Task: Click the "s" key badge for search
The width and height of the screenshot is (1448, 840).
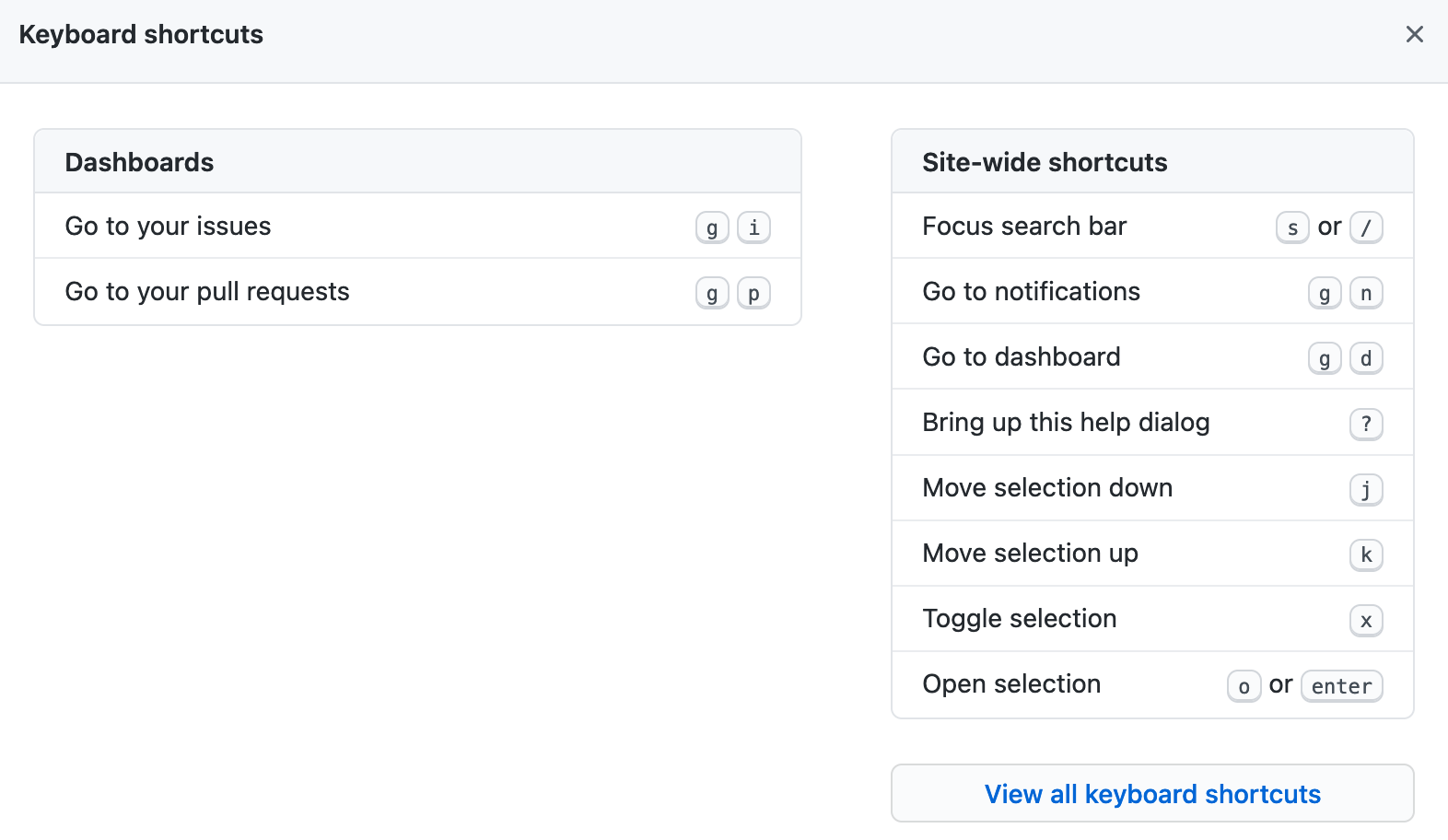Action: coord(1291,227)
